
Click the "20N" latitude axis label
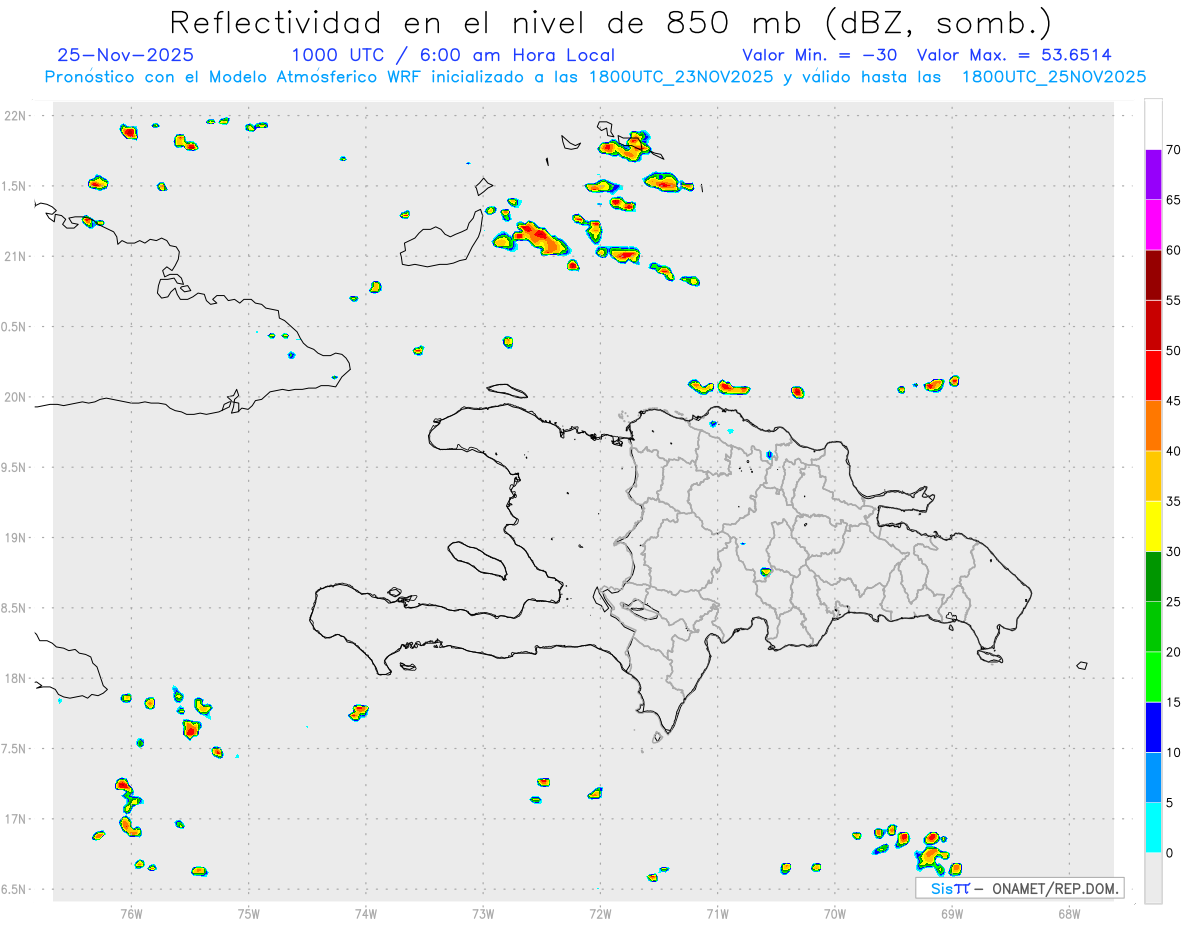(16, 397)
